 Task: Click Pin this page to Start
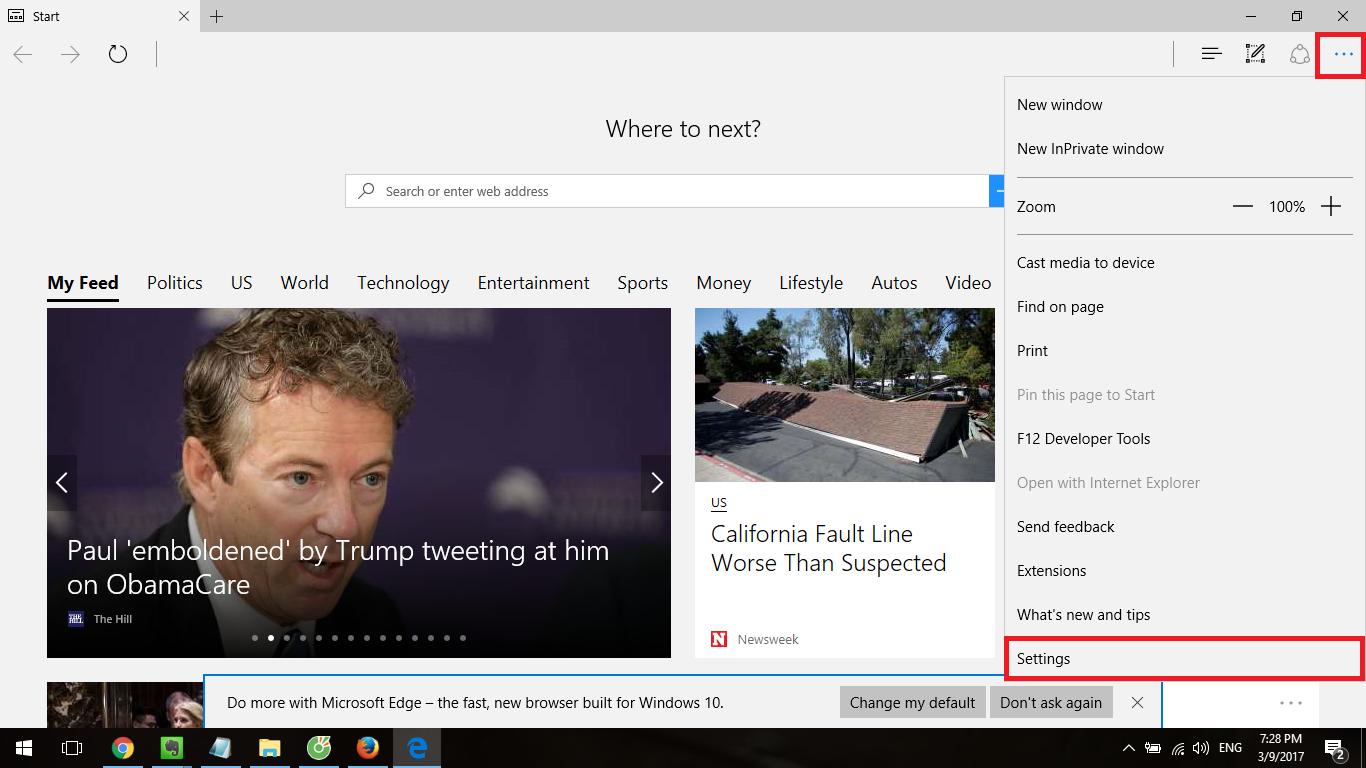coord(1185,395)
